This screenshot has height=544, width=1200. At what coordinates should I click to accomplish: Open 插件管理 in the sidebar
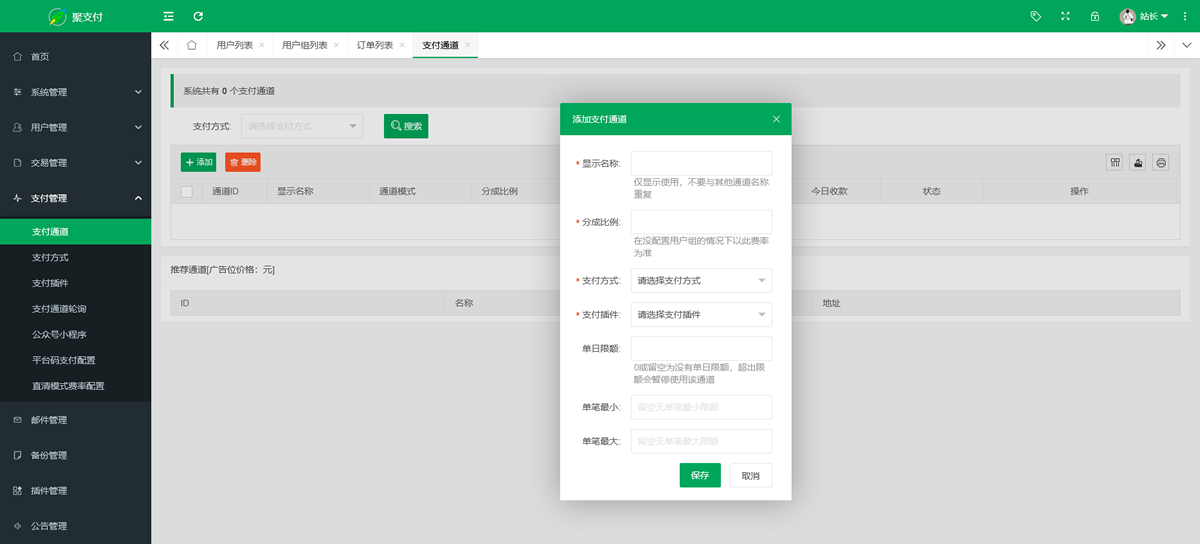75,491
